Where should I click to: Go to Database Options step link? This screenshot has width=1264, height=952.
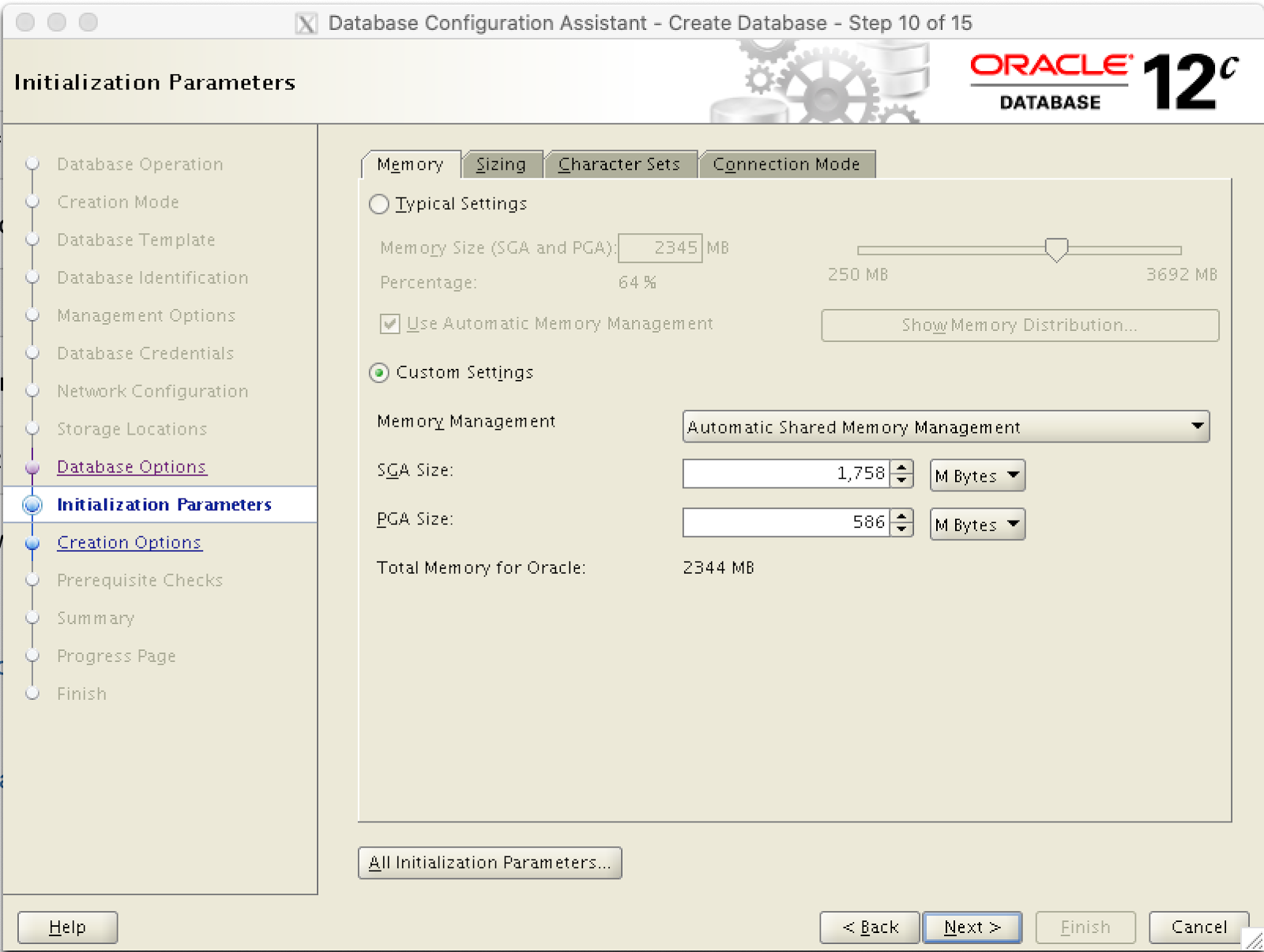132,467
